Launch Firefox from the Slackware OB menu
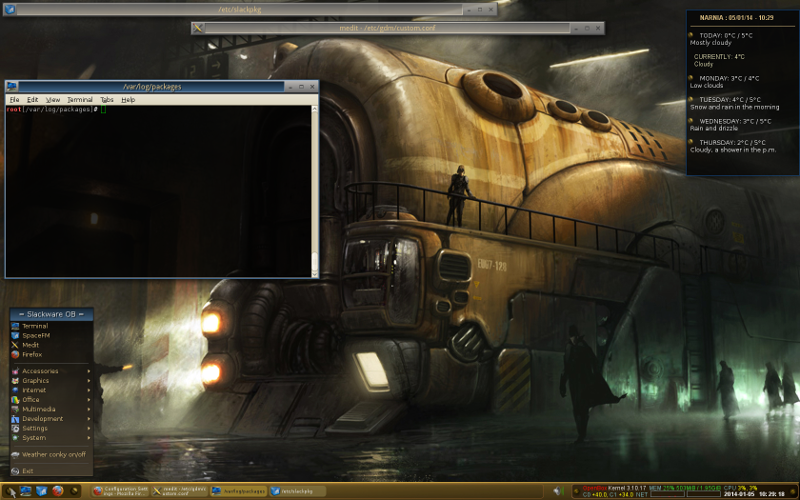The image size is (800, 500). (51, 355)
